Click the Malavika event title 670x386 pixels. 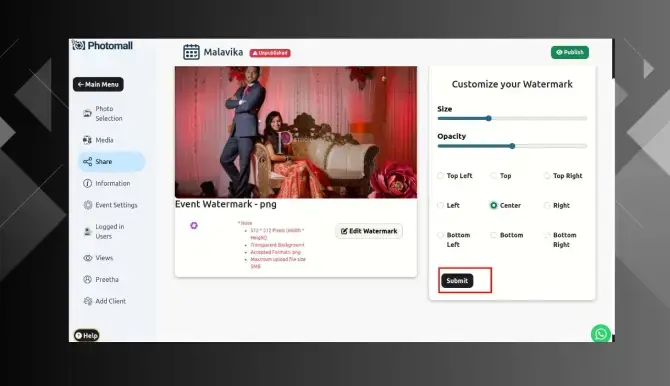point(223,52)
